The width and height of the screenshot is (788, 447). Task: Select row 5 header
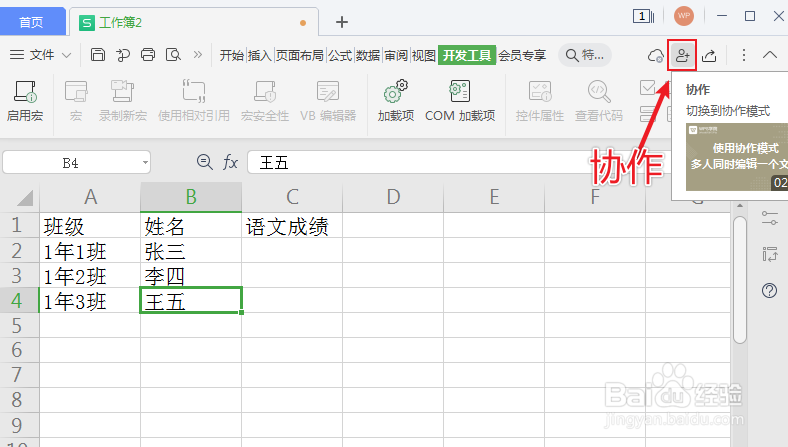19,325
